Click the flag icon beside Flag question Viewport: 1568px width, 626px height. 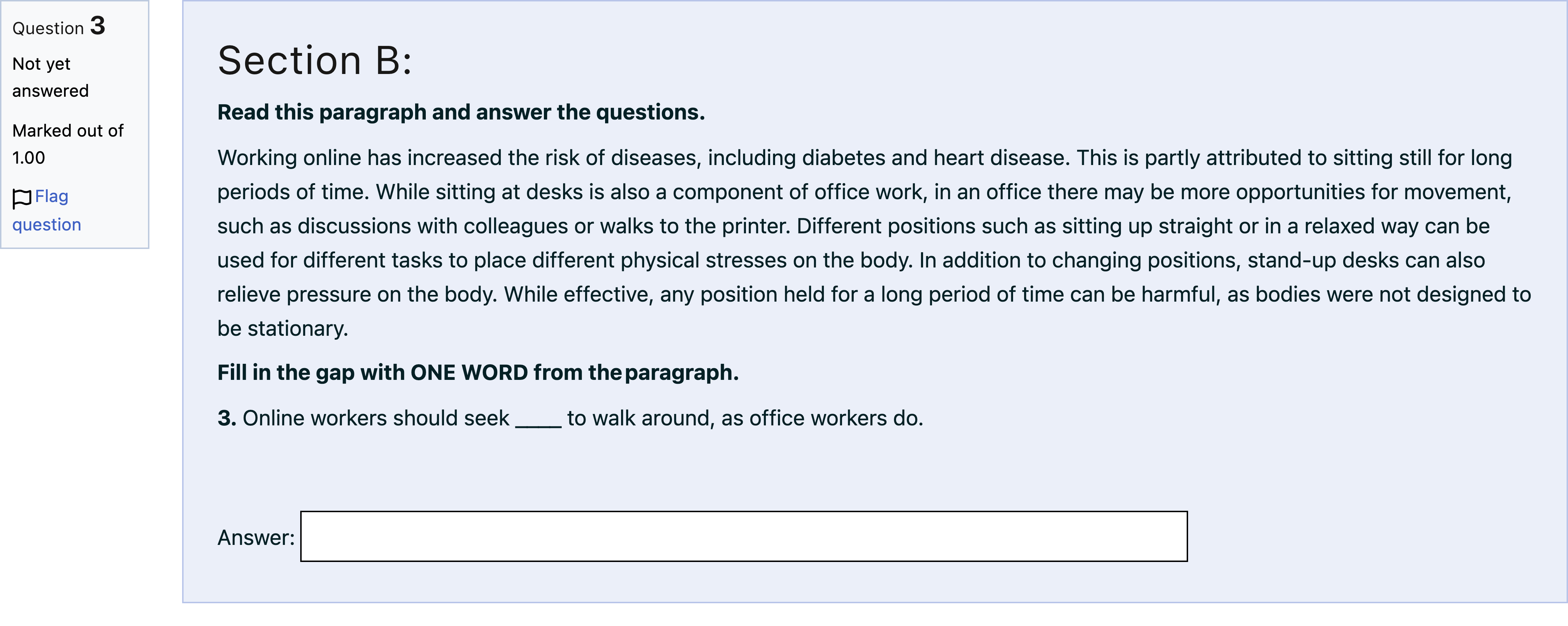click(x=22, y=198)
